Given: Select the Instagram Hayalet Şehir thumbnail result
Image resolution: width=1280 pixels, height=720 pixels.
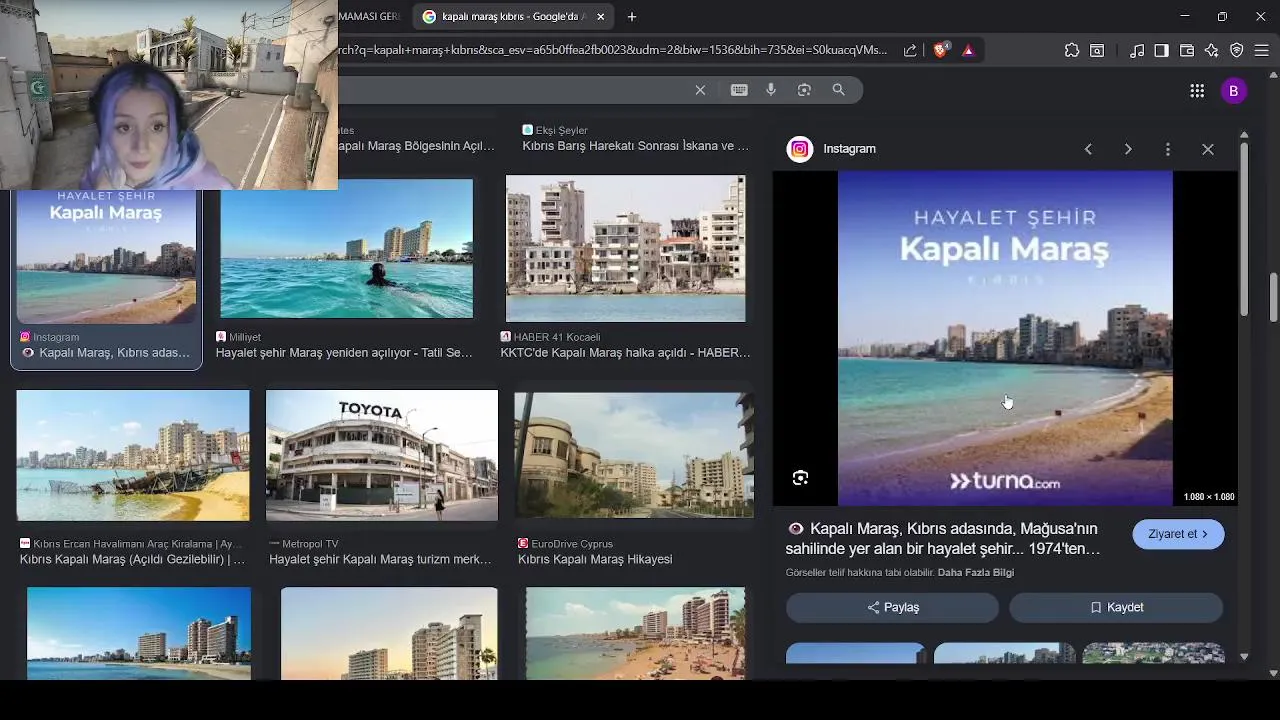Looking at the screenshot, I should coord(106,256).
